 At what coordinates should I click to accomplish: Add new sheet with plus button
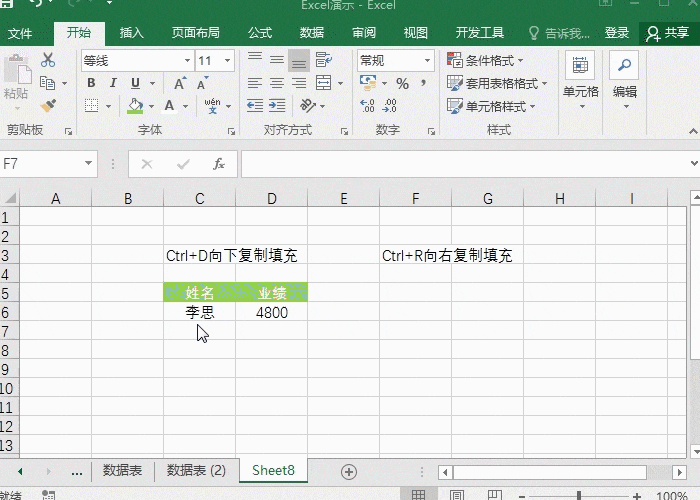click(x=349, y=472)
